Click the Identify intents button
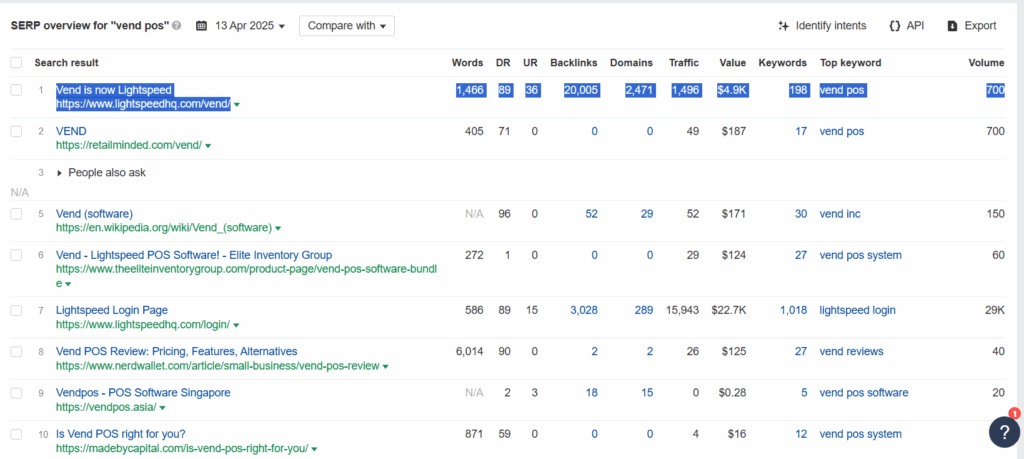Viewport: 1024px width, 459px height. [822, 26]
